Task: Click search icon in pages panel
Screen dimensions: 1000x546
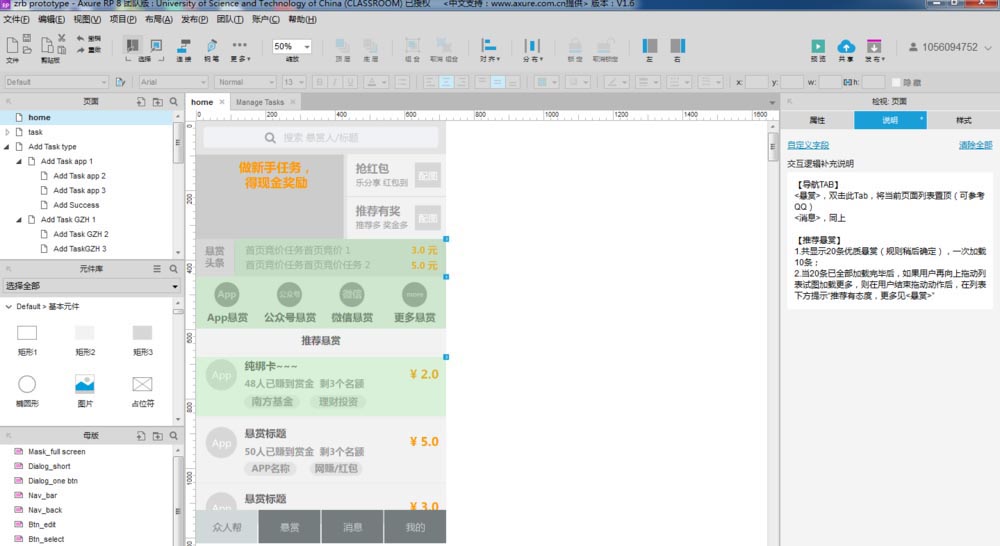Action: (x=173, y=101)
